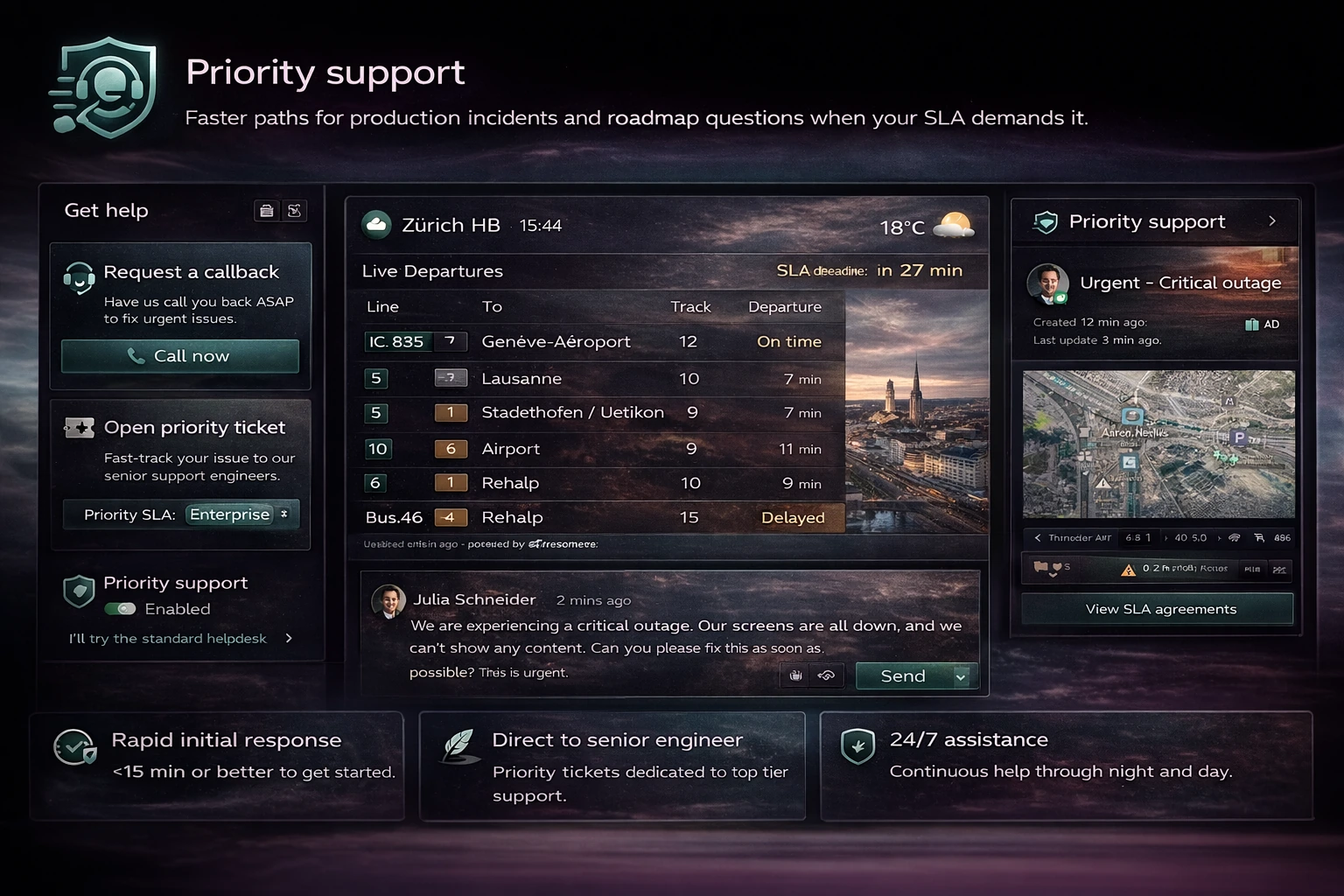The width and height of the screenshot is (1344, 896).
Task: Open the Priority SLA Enterprise dropdown
Action: [x=241, y=514]
